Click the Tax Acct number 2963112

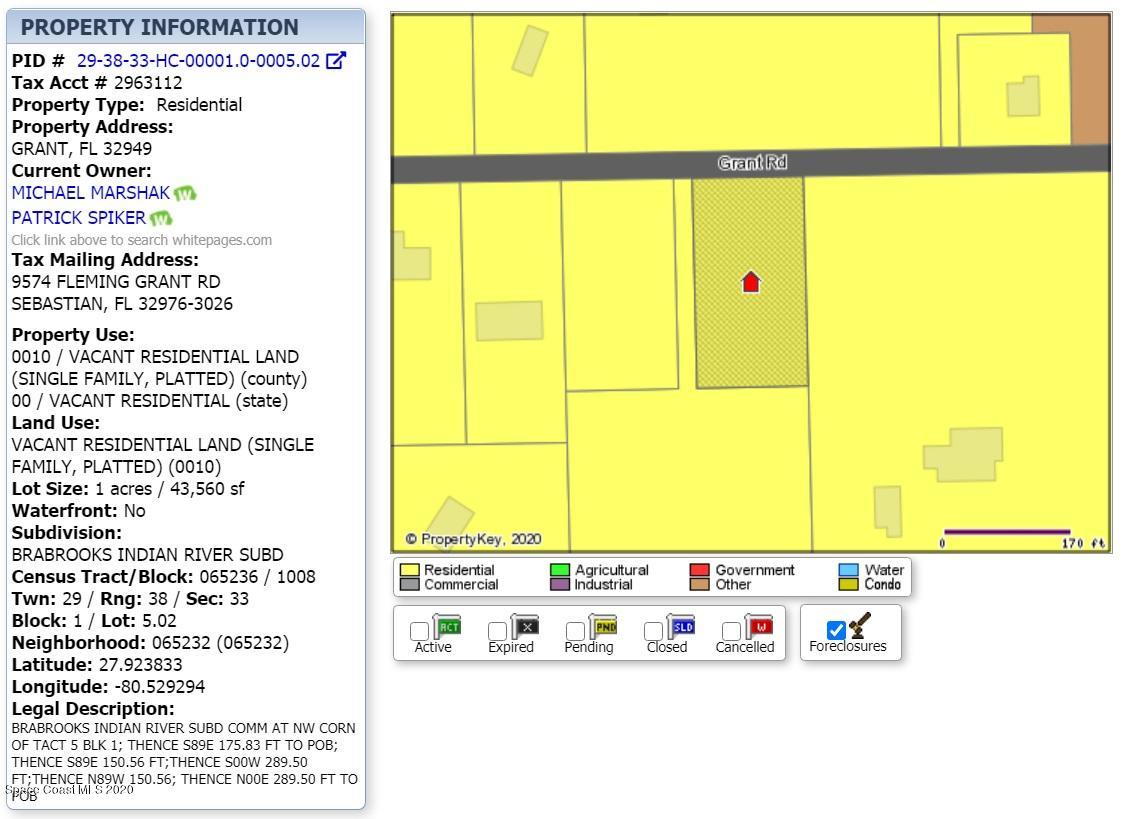coord(148,83)
